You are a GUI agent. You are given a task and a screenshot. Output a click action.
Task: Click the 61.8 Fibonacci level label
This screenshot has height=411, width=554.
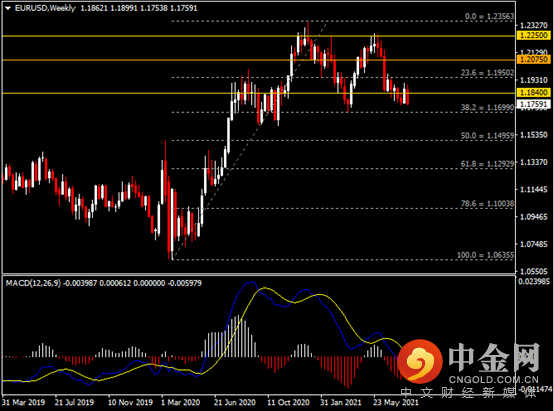pyautogui.click(x=487, y=164)
